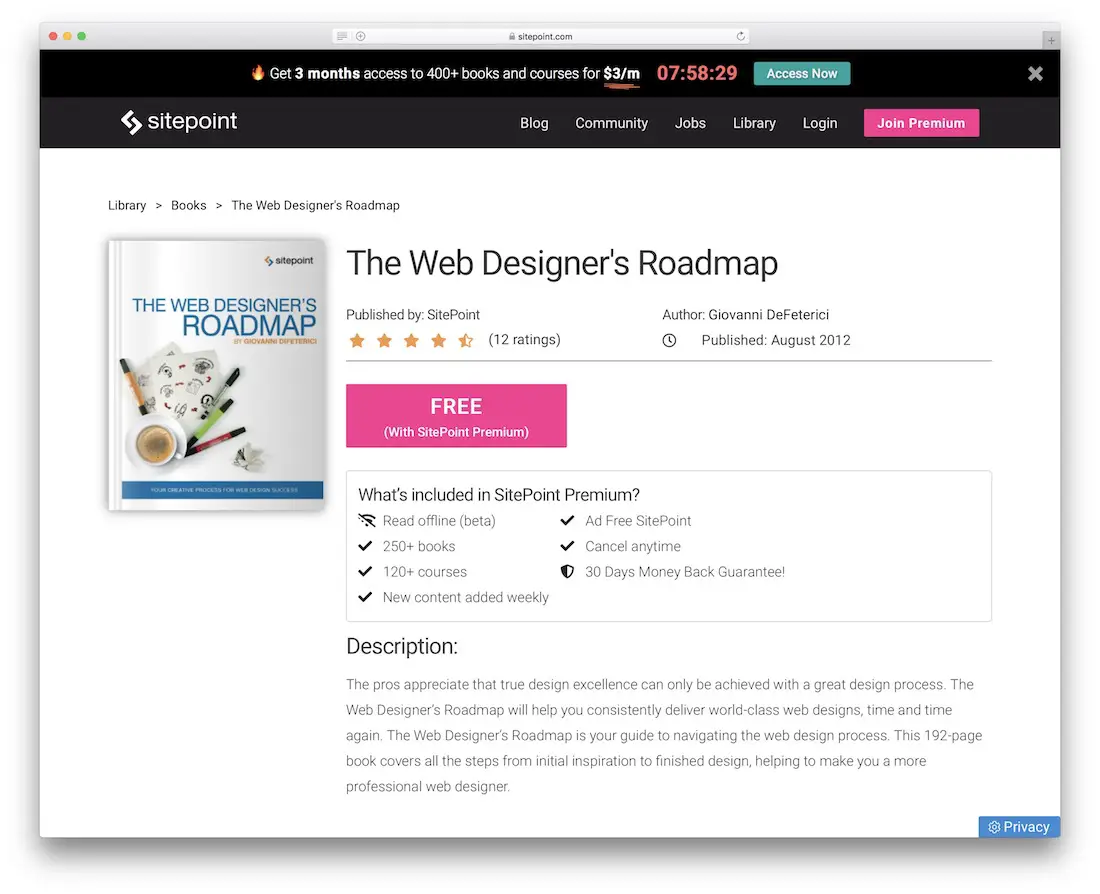Click Ad Free SitePoint text
This screenshot has height=894, width=1100.
pyautogui.click(x=638, y=521)
